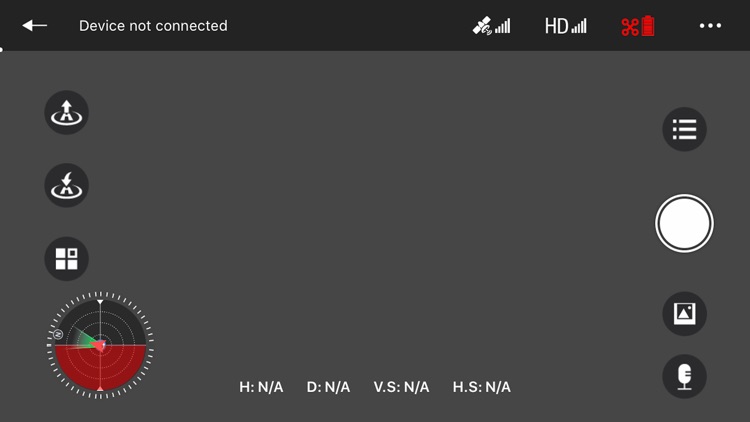The image size is (750, 422).
Task: Tap the return-to-home icon
Action: point(66,186)
